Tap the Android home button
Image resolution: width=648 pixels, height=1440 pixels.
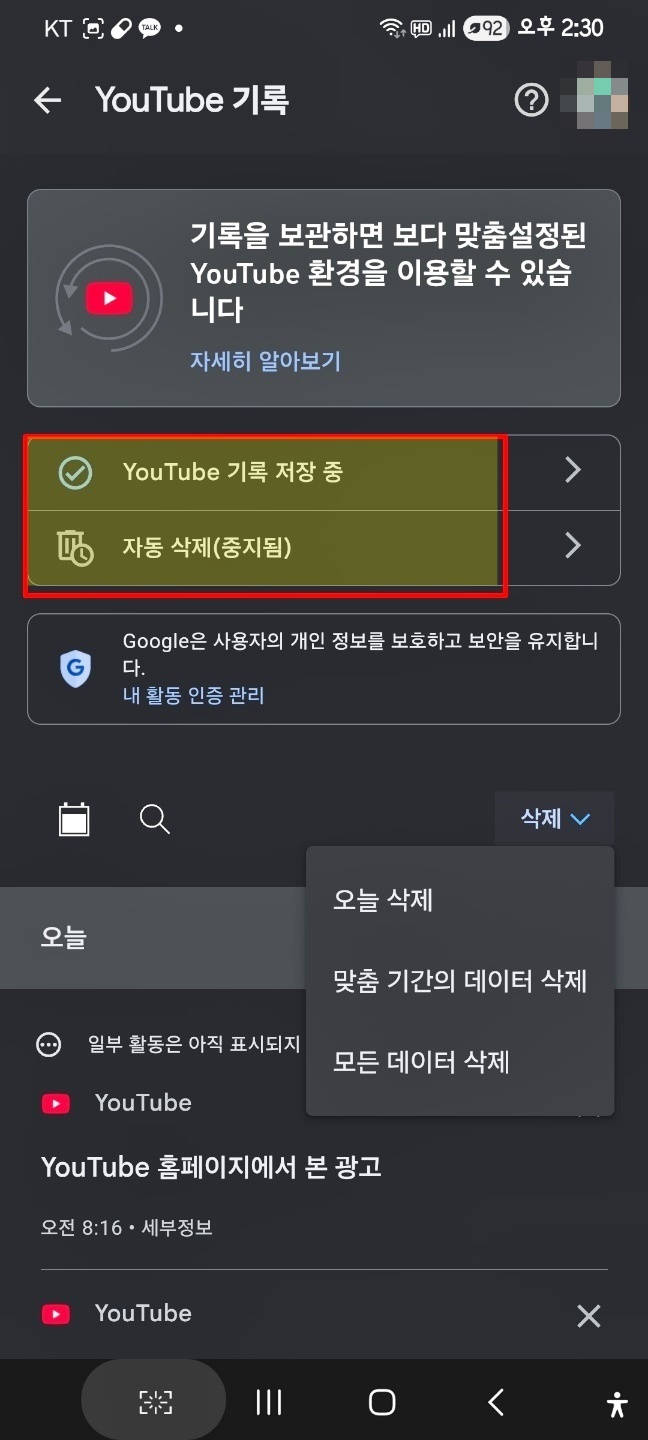(x=382, y=1402)
